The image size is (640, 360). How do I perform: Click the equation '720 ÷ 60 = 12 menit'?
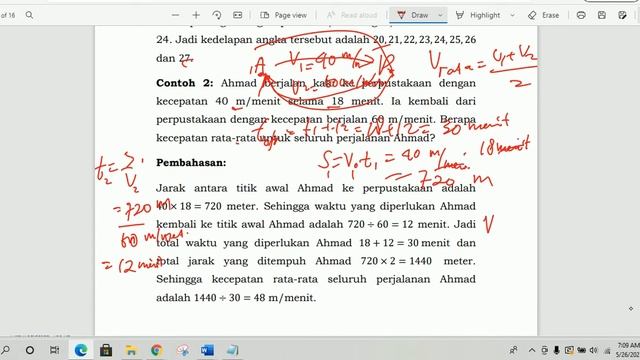point(398,224)
